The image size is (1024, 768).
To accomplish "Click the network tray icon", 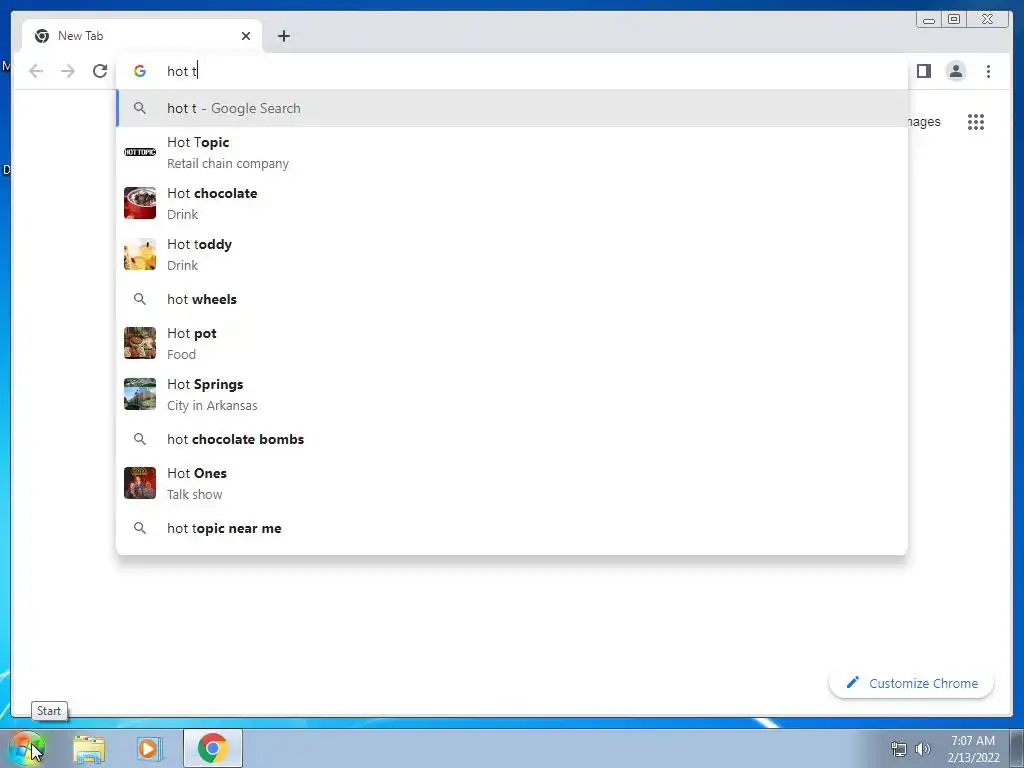I will point(899,749).
